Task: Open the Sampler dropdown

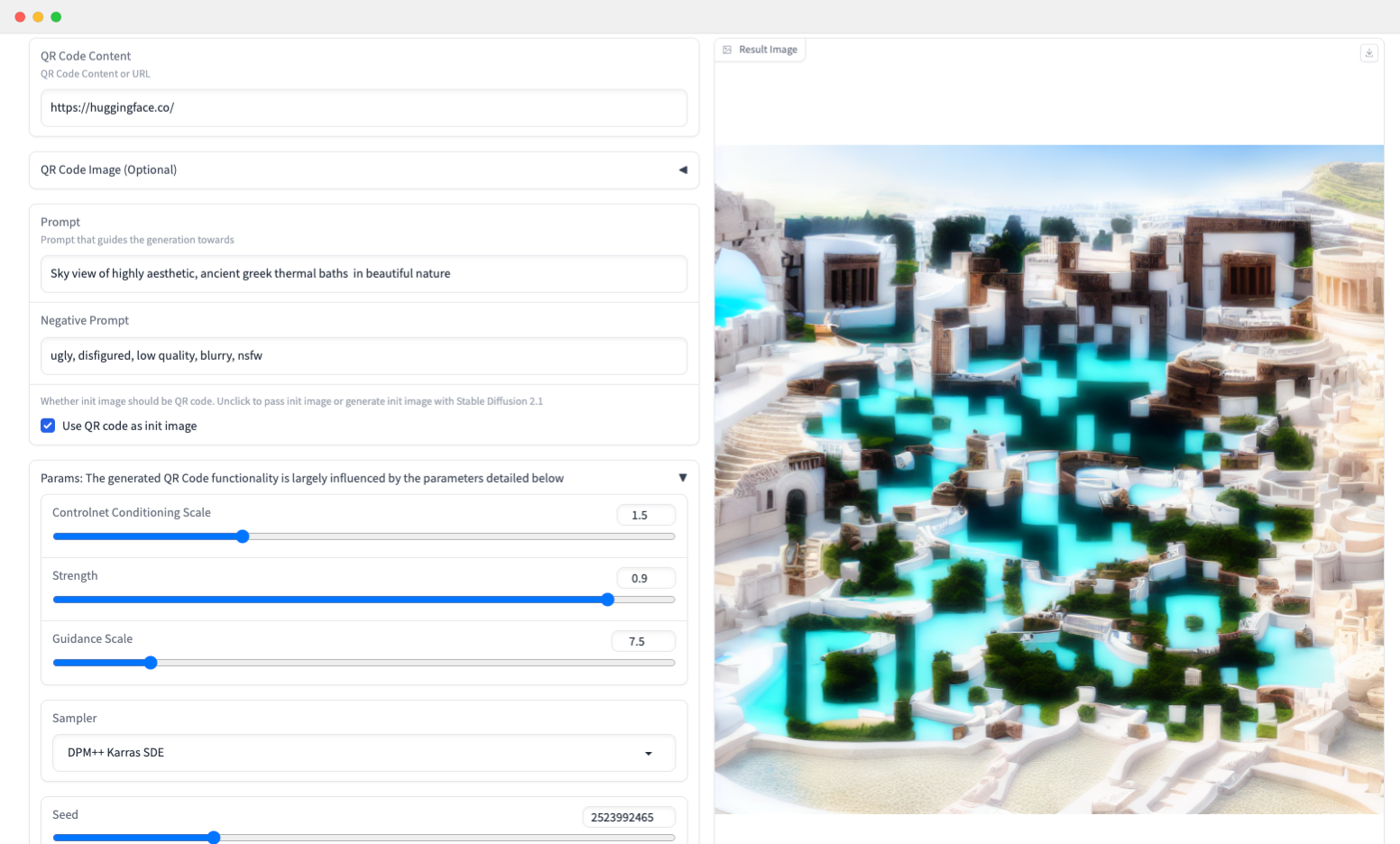Action: [x=364, y=753]
